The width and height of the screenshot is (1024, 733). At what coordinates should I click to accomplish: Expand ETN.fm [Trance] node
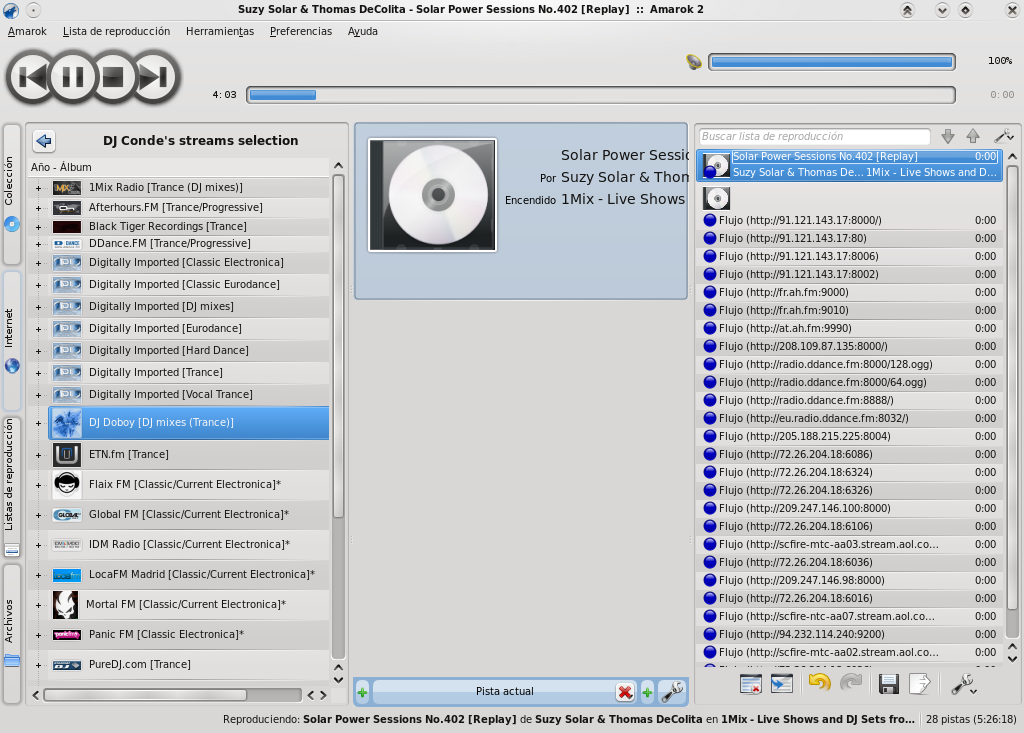coord(39,455)
